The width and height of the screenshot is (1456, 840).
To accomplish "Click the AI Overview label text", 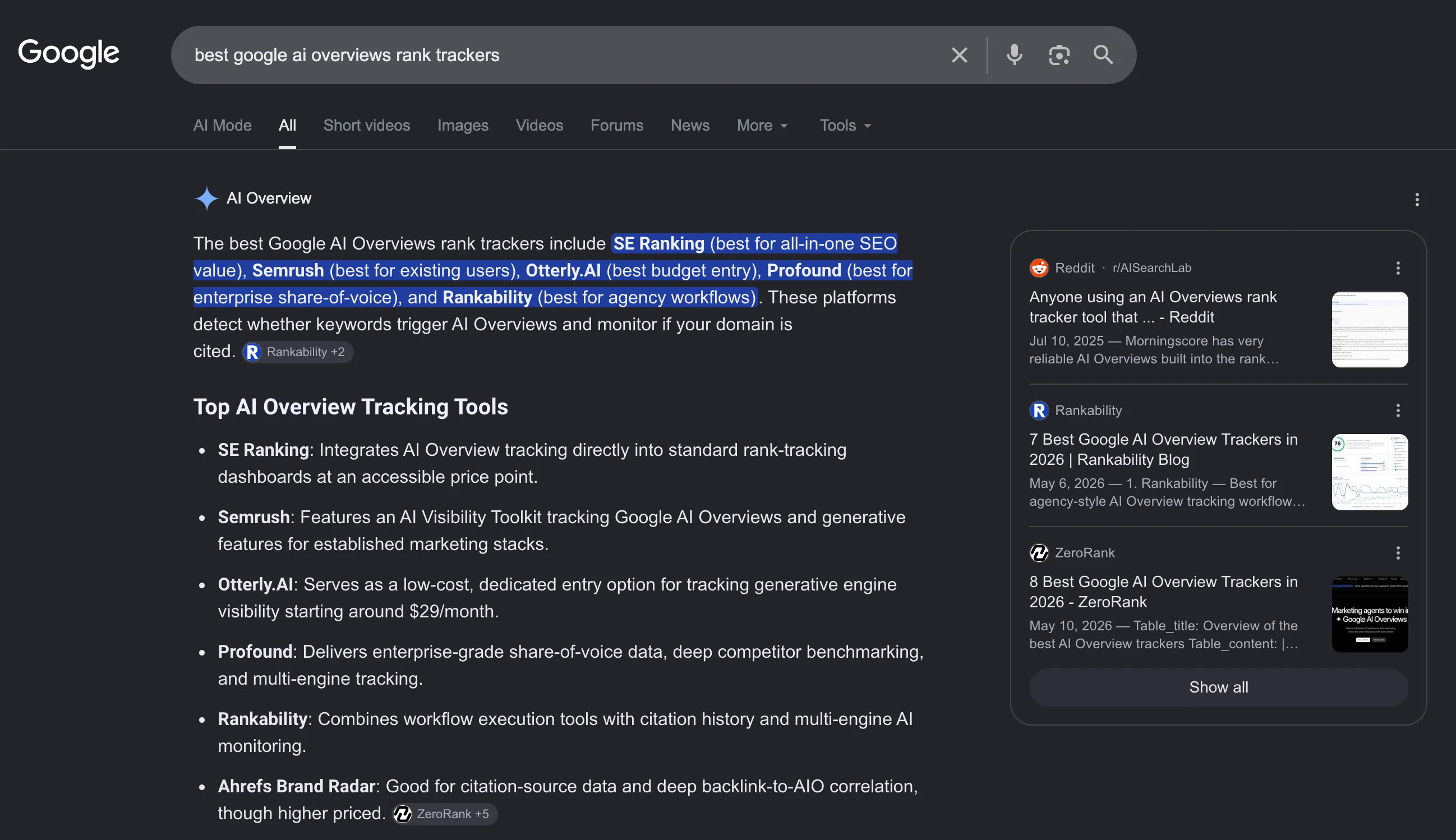I will point(269,199).
